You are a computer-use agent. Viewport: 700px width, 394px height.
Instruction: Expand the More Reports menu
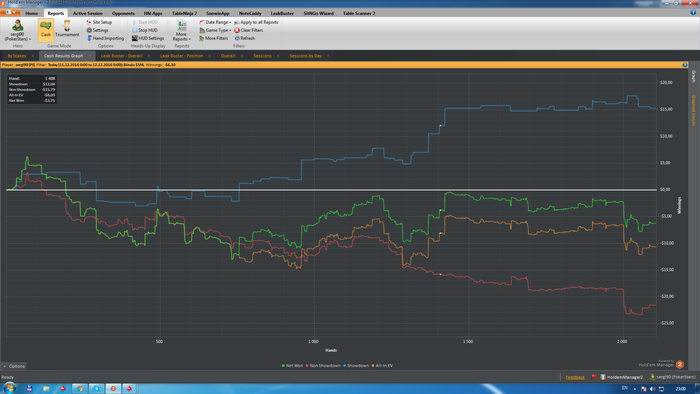(x=181, y=30)
